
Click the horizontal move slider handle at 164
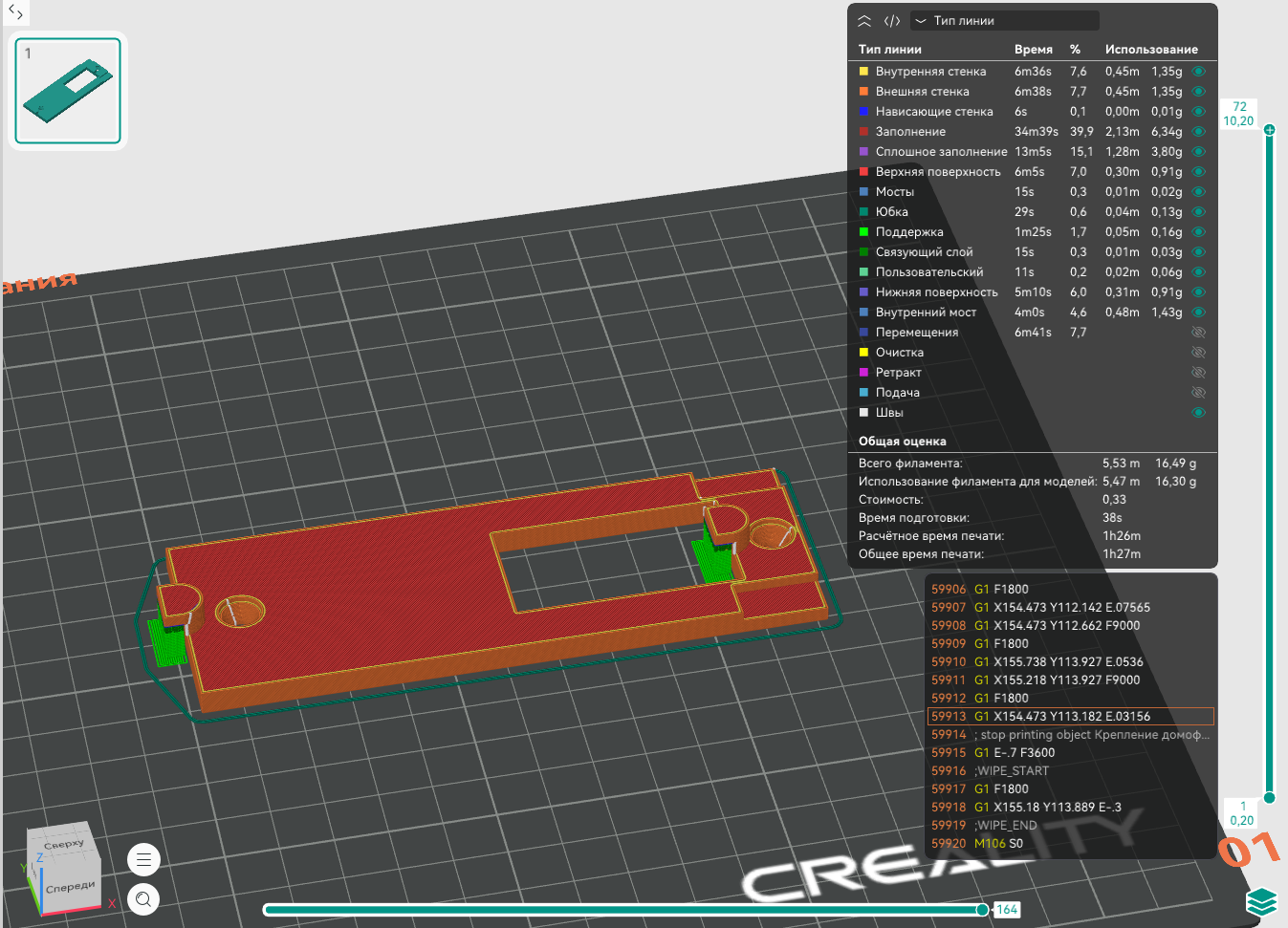pos(982,910)
